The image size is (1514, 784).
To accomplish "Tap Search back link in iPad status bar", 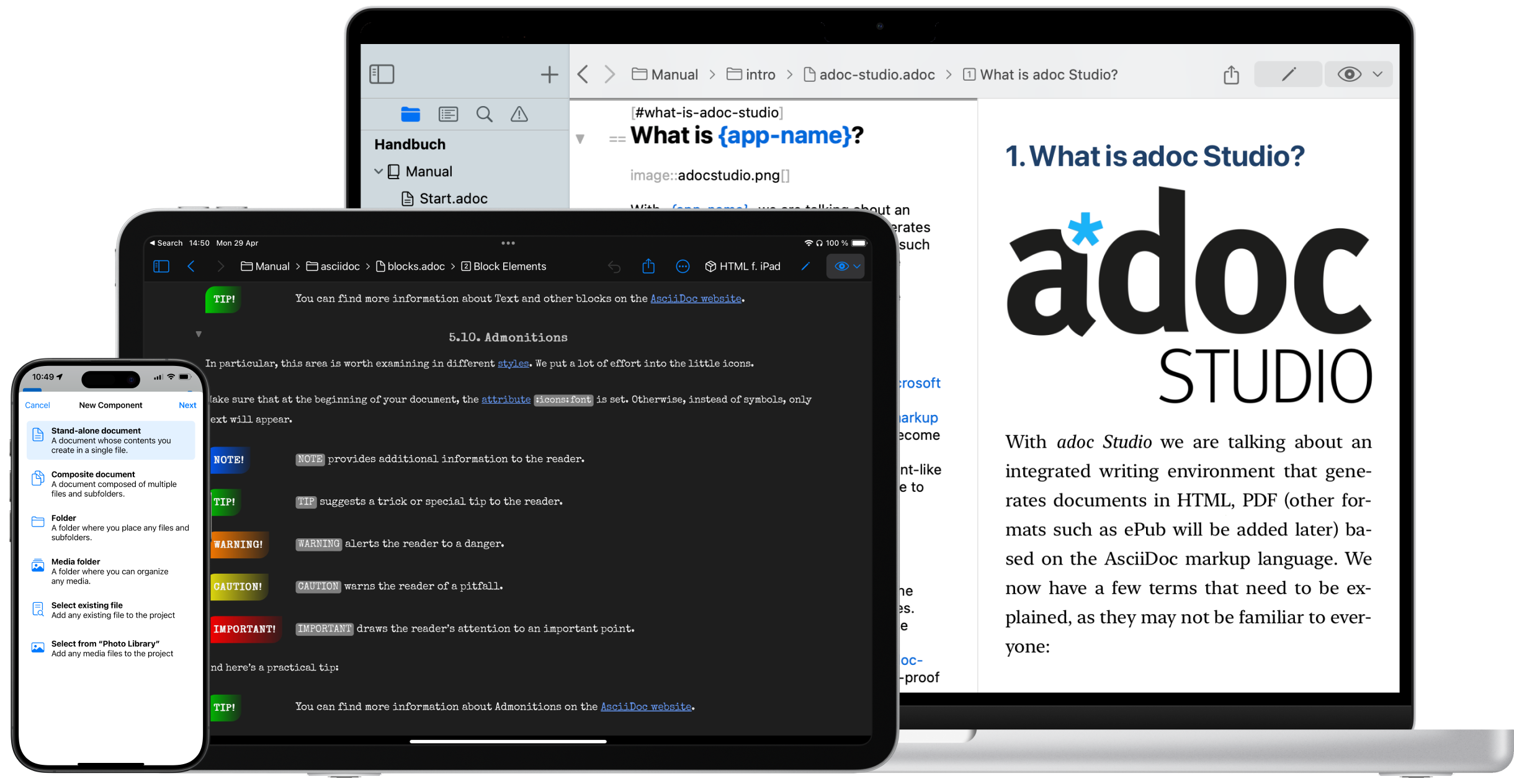I will (x=166, y=243).
